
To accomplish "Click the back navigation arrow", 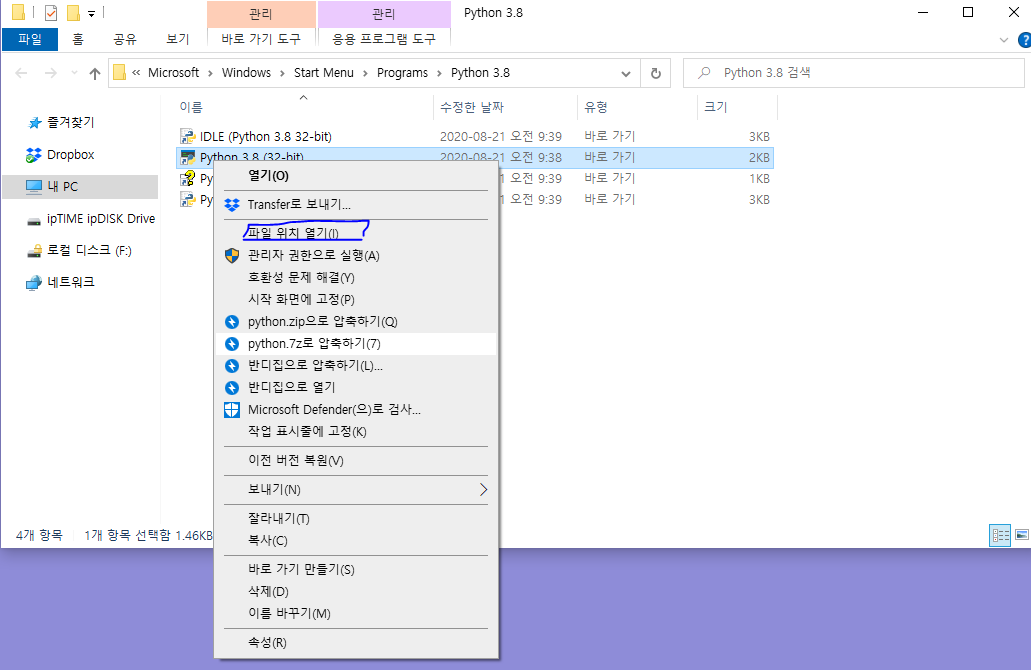I will [21, 73].
